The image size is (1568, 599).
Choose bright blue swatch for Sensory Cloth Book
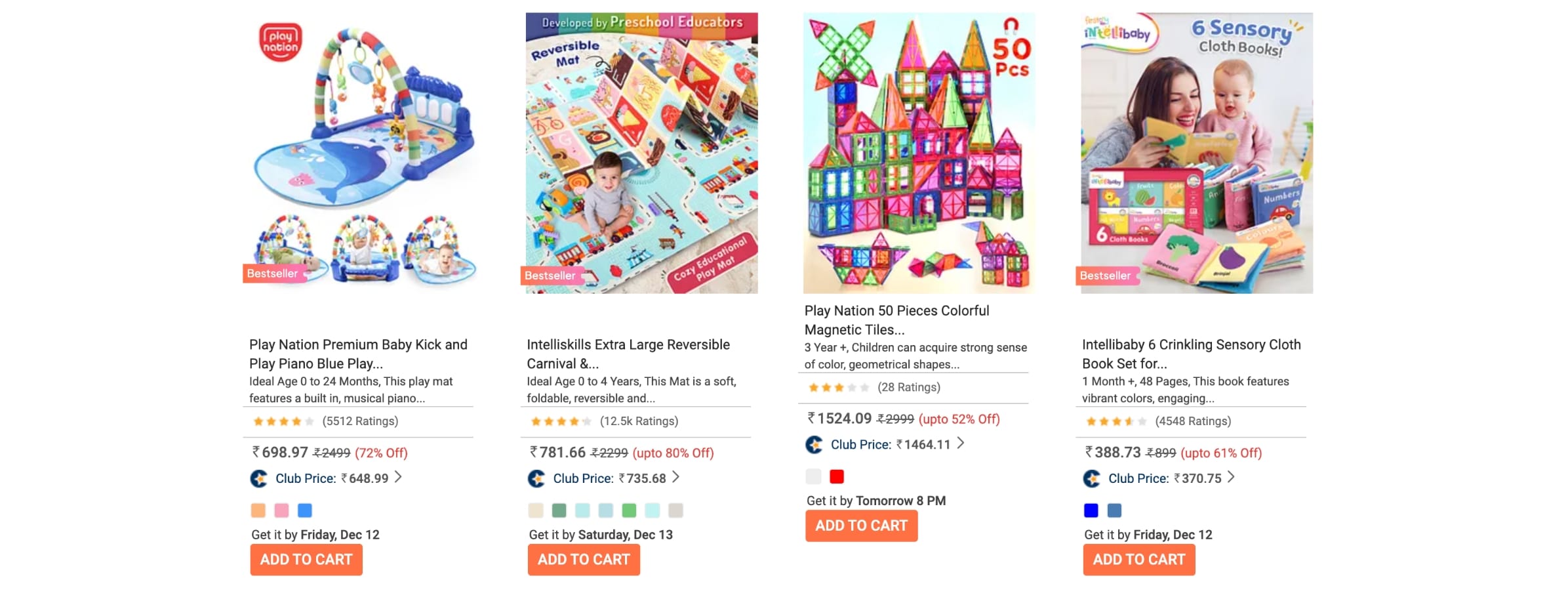pyautogui.click(x=1091, y=510)
